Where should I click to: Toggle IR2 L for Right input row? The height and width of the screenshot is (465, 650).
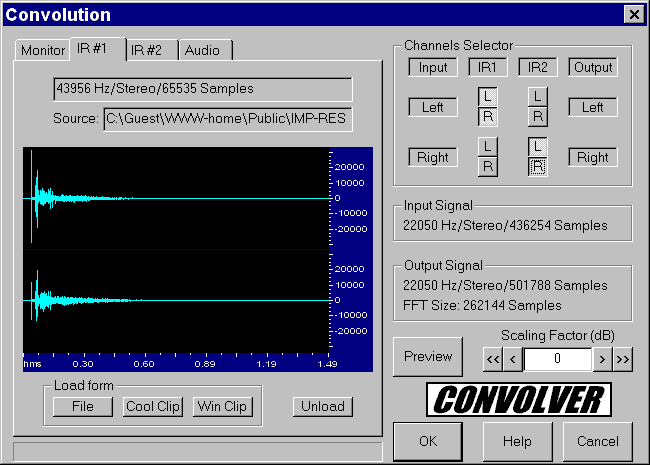click(x=538, y=147)
